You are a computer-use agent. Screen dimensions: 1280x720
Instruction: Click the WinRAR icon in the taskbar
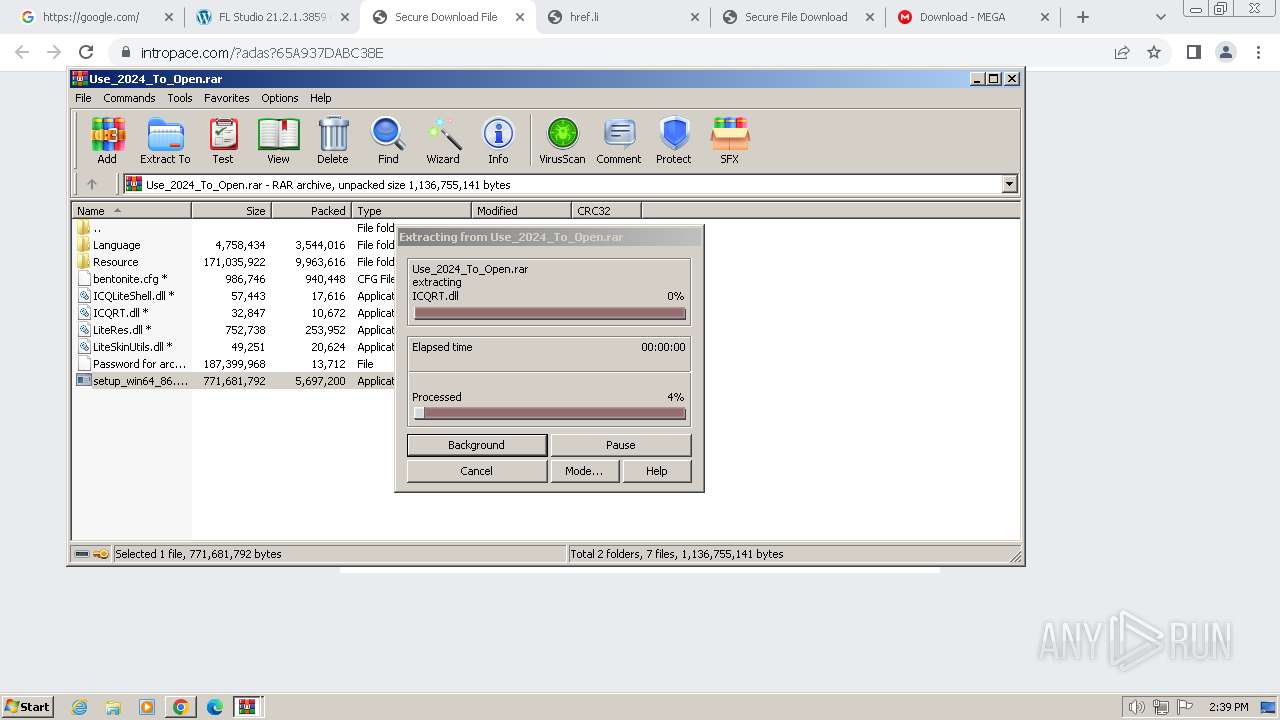[x=247, y=707]
